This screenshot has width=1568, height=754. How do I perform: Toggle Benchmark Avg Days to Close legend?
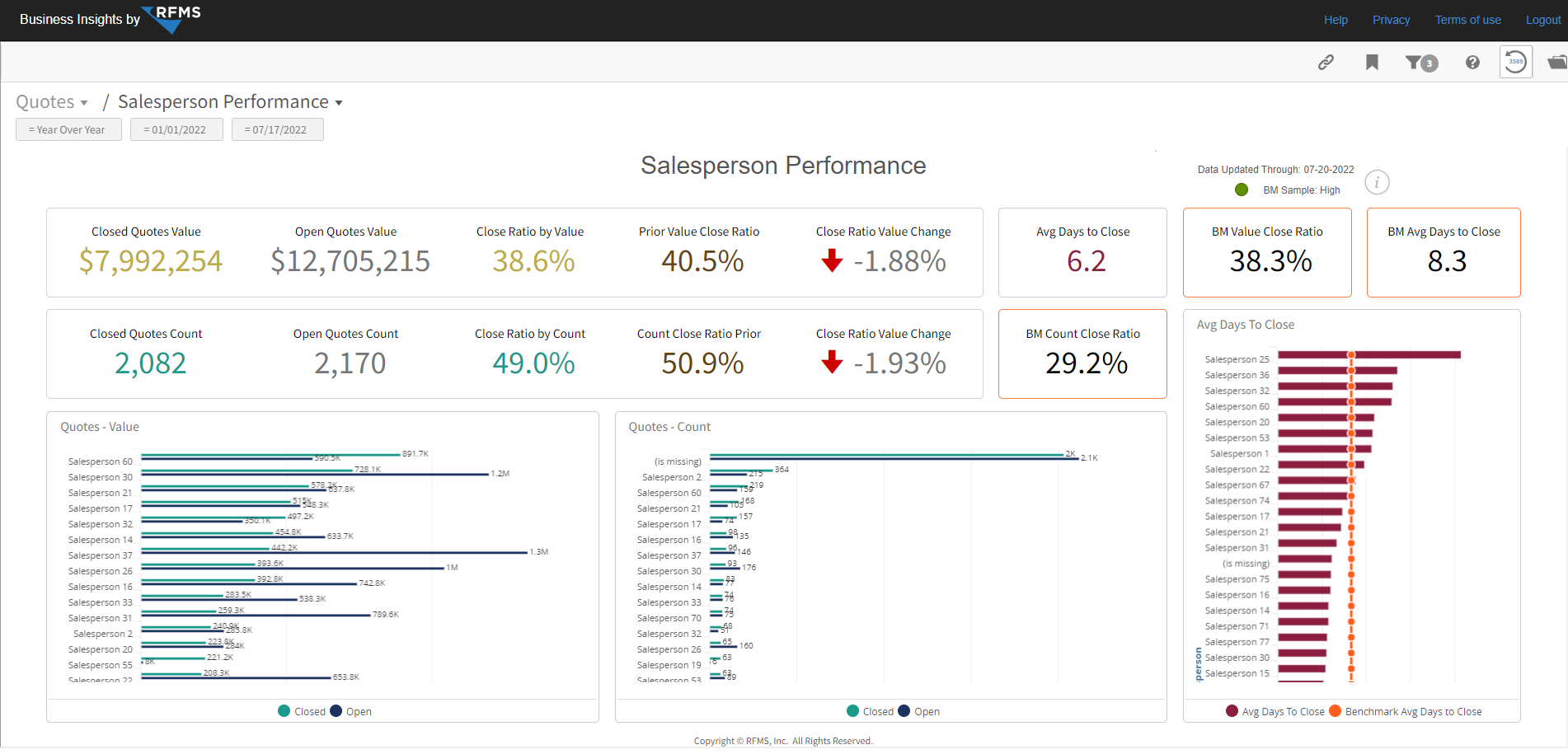pyautogui.click(x=1406, y=711)
